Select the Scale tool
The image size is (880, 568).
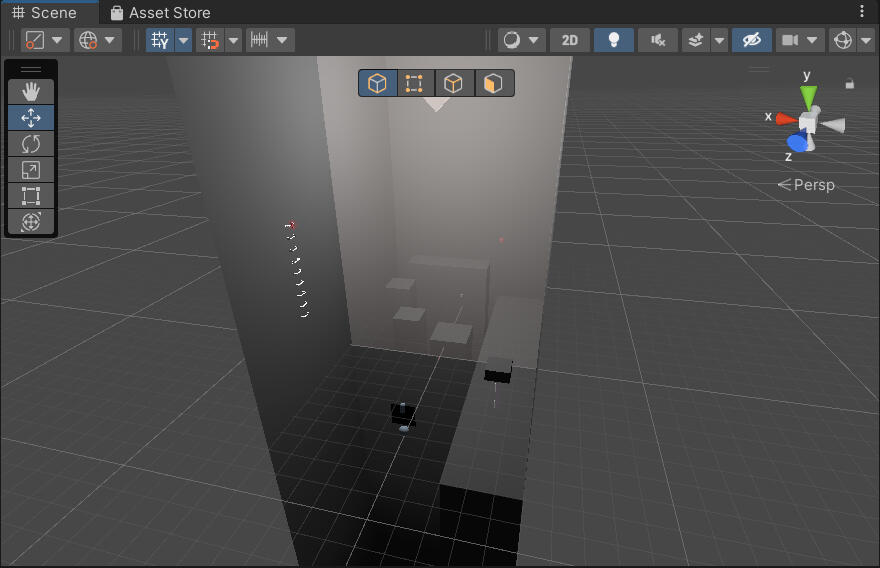31,170
